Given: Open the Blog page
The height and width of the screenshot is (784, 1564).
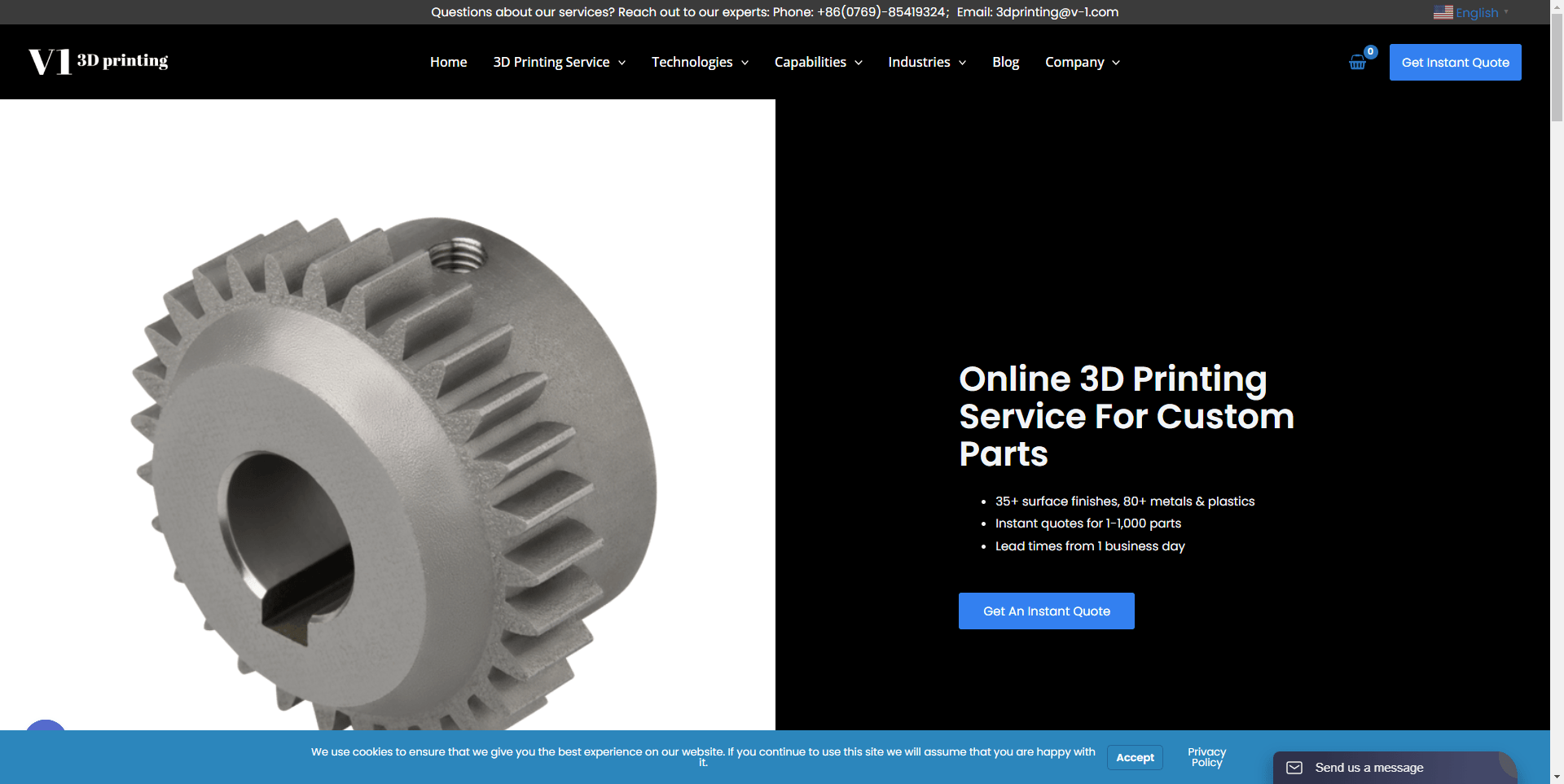Looking at the screenshot, I should pyautogui.click(x=1005, y=62).
